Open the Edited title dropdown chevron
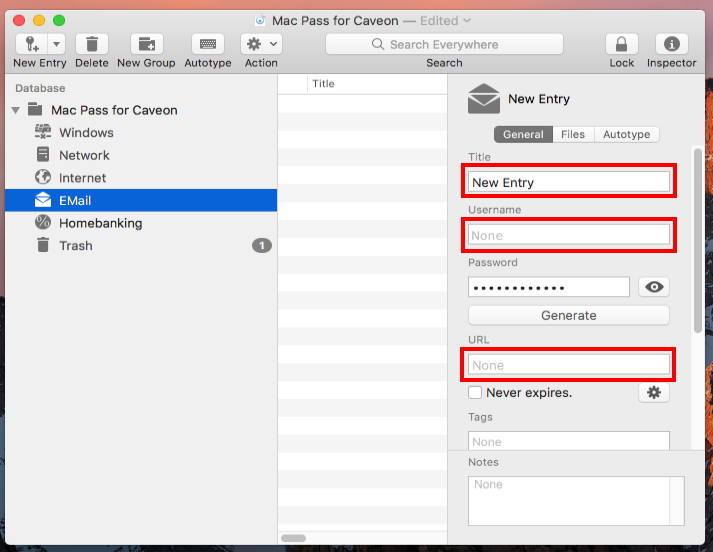The width and height of the screenshot is (713, 552). (467, 20)
